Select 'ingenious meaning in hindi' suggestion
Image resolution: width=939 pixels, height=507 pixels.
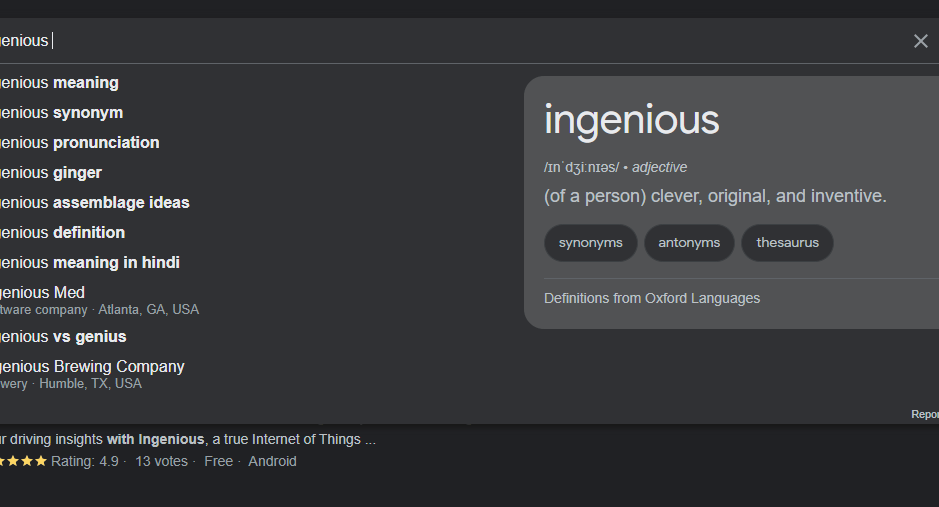pyautogui.click(x=90, y=263)
